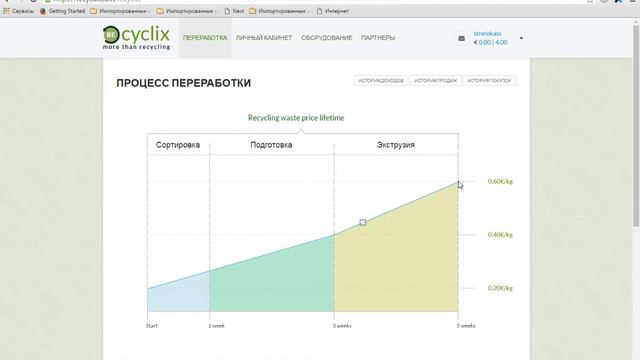This screenshot has width=640, height=360.
Task: Select the Сортировка stage header
Action: [x=178, y=145]
